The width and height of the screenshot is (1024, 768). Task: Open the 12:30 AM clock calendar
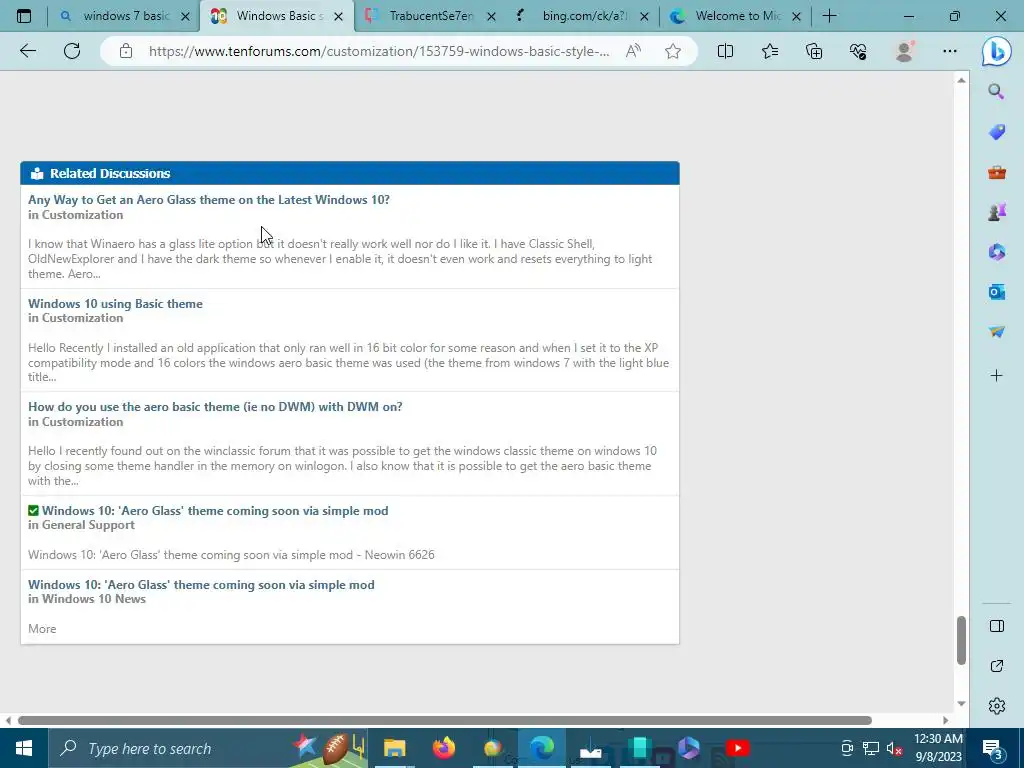[x=938, y=748]
